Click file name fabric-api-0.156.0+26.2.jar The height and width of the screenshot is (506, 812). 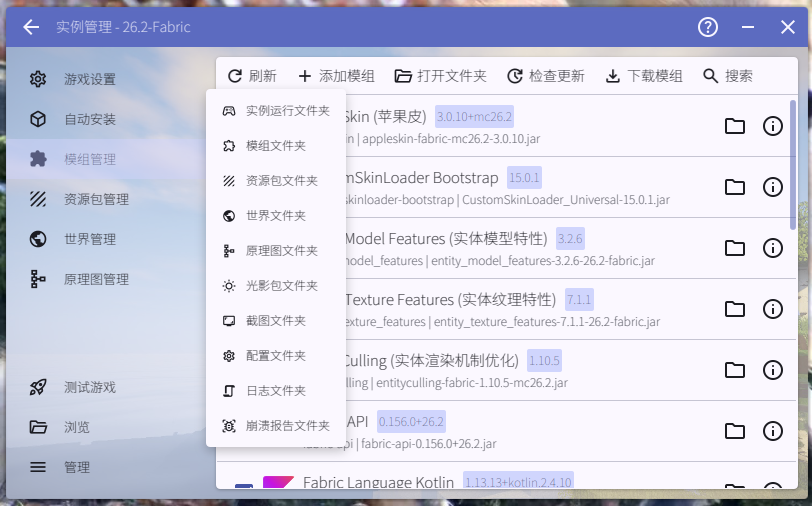coord(429,444)
